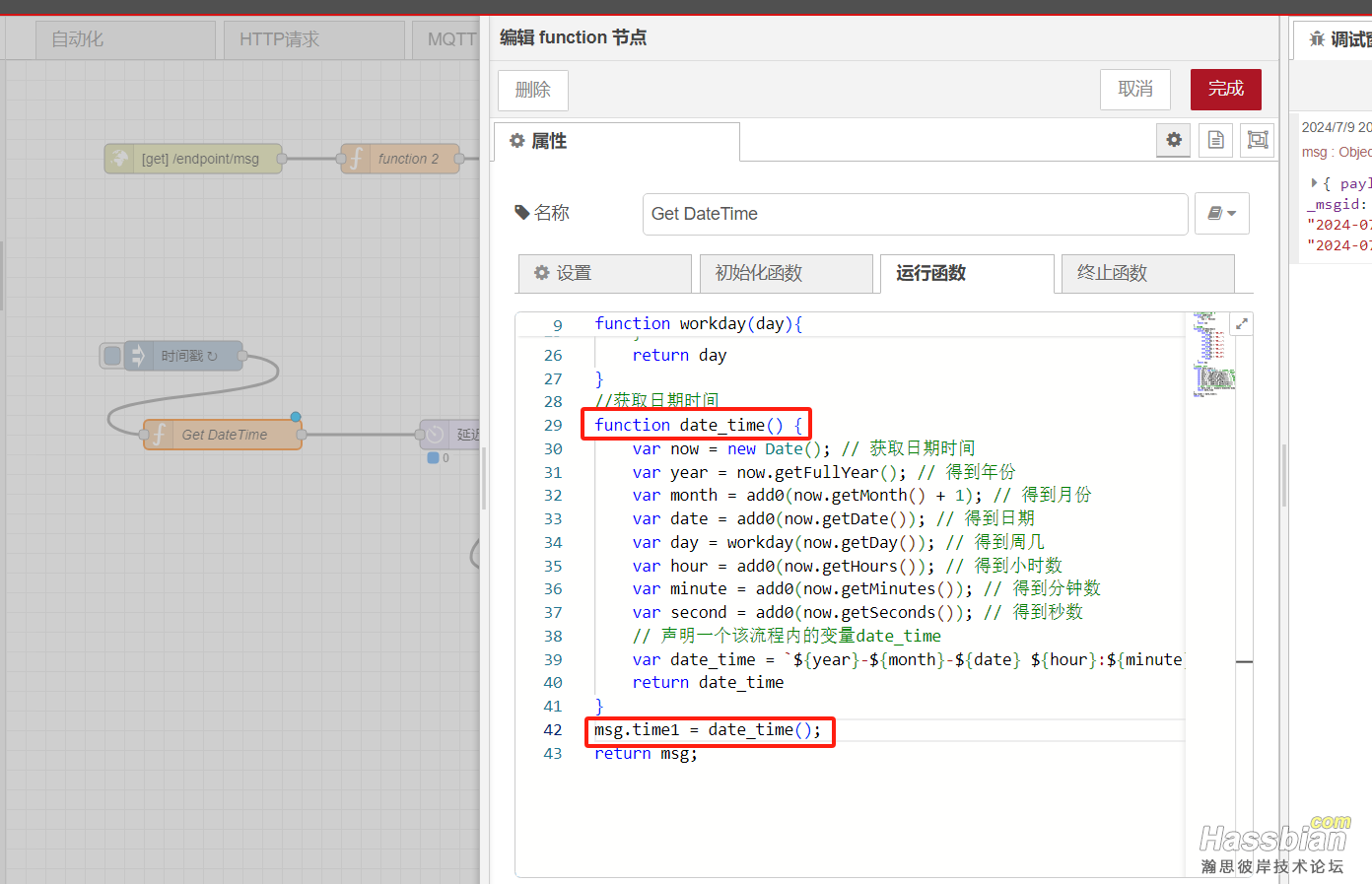Click line 42 msg.time1 = date_time();
This screenshot has width=1372, height=884.
click(x=708, y=730)
